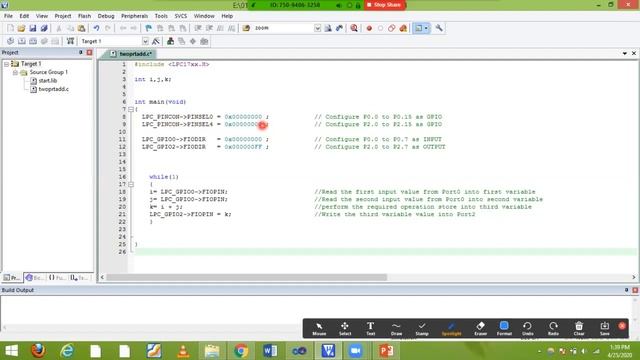Screen dimensions: 640x360
Task: Switch to the Project panel tab
Action: coord(12,278)
